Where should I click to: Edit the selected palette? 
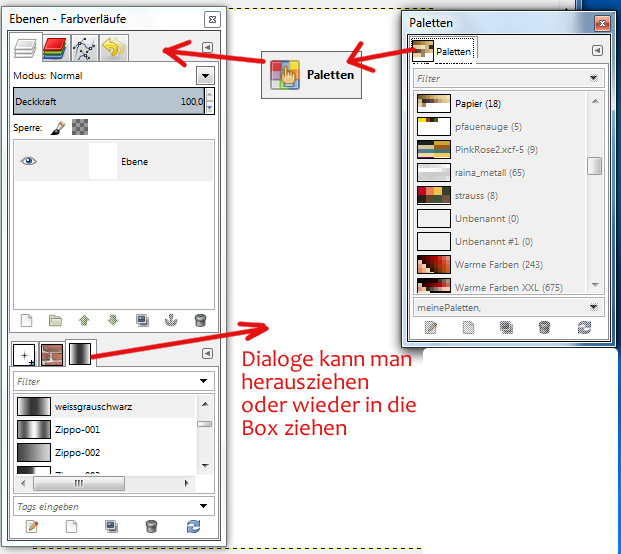click(x=431, y=327)
